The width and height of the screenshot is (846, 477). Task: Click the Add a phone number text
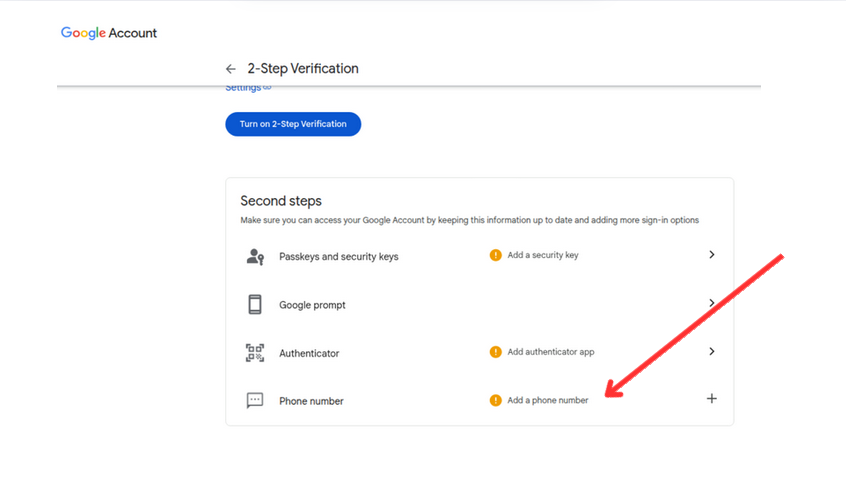click(548, 401)
